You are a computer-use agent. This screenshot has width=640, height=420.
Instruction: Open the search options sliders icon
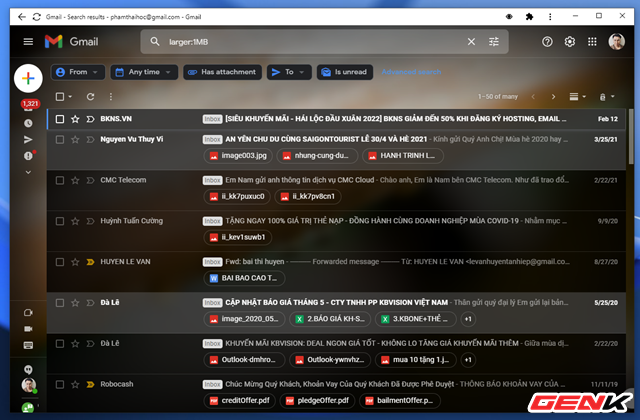(x=494, y=42)
